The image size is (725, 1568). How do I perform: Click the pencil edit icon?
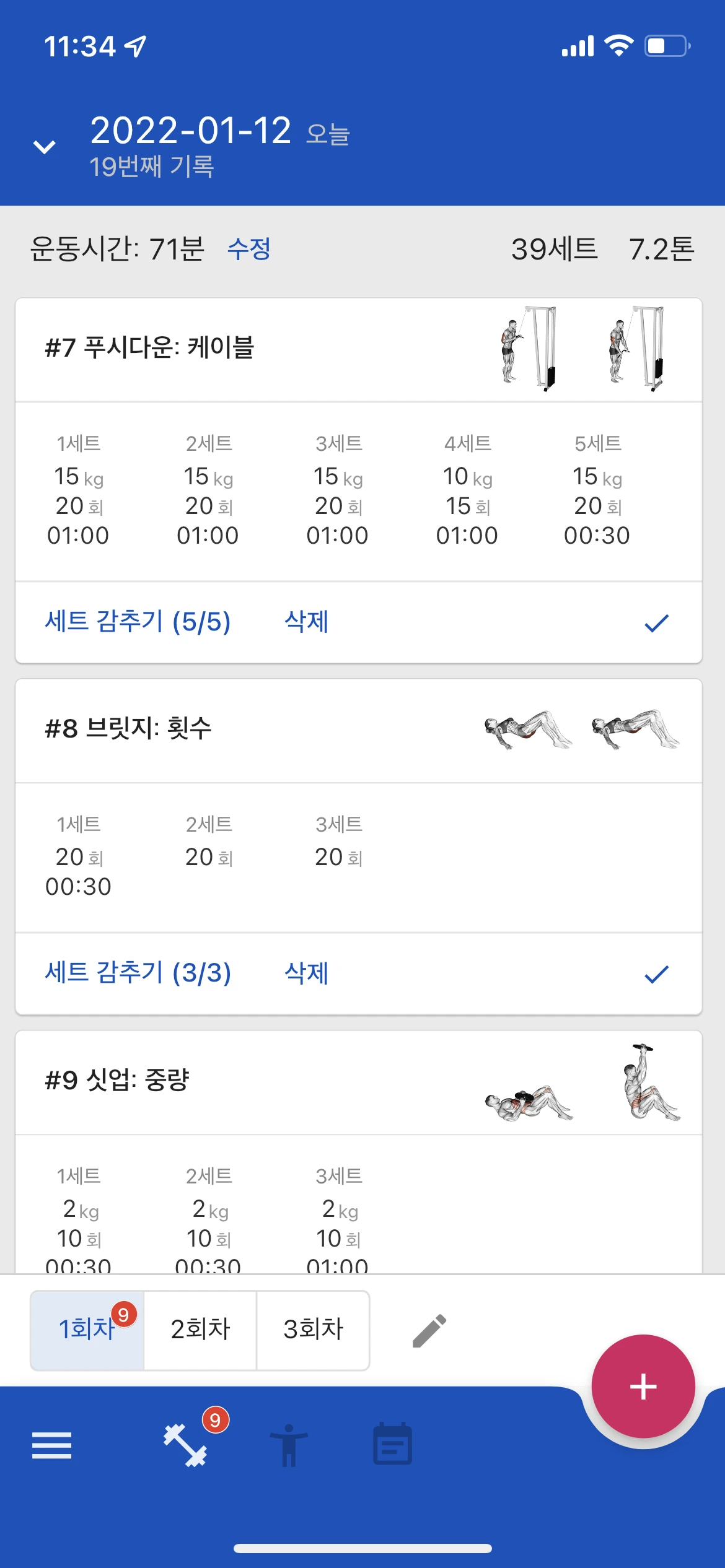(429, 1330)
